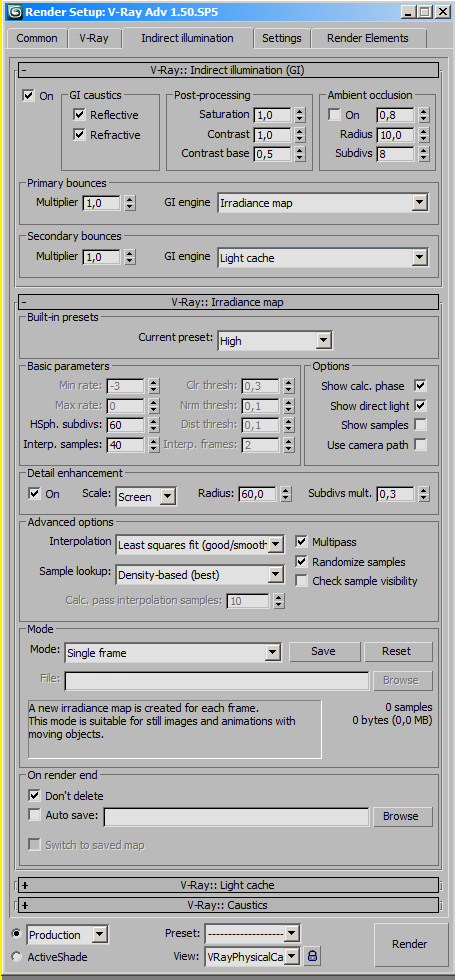Click the Reset irradiance map button
This screenshot has width=455, height=980.
tap(398, 651)
